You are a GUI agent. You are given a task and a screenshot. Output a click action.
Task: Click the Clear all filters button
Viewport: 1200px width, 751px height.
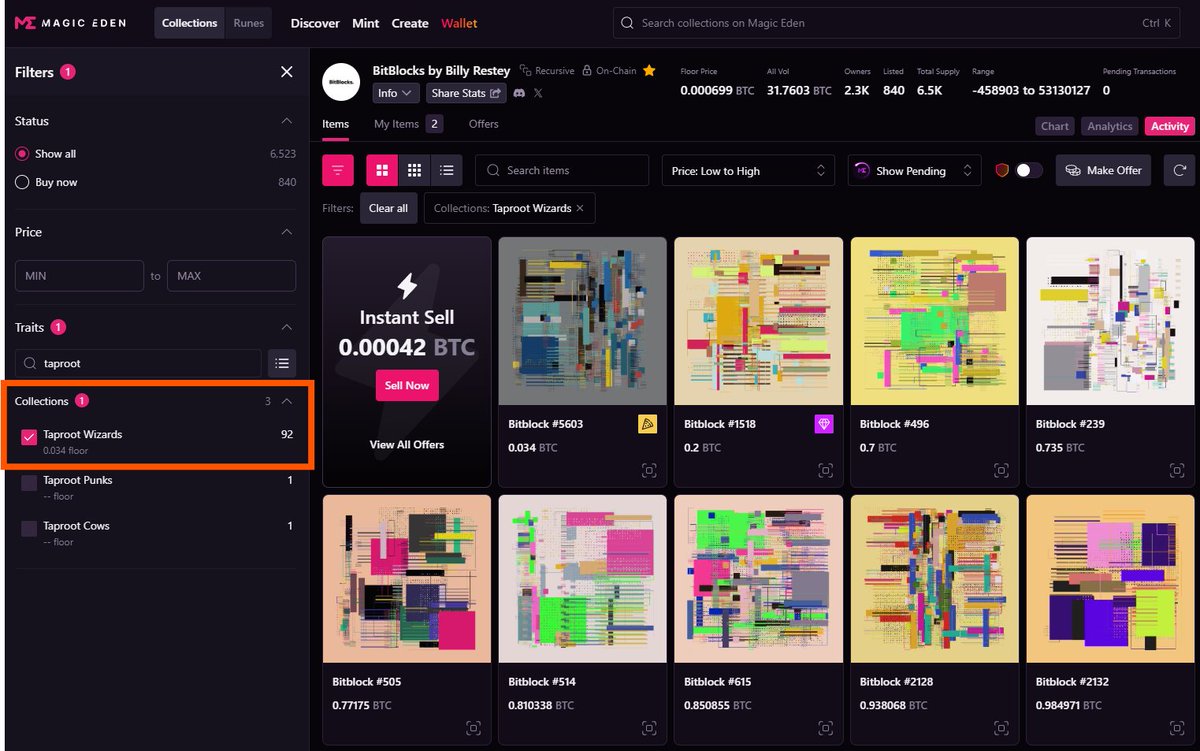tap(388, 208)
